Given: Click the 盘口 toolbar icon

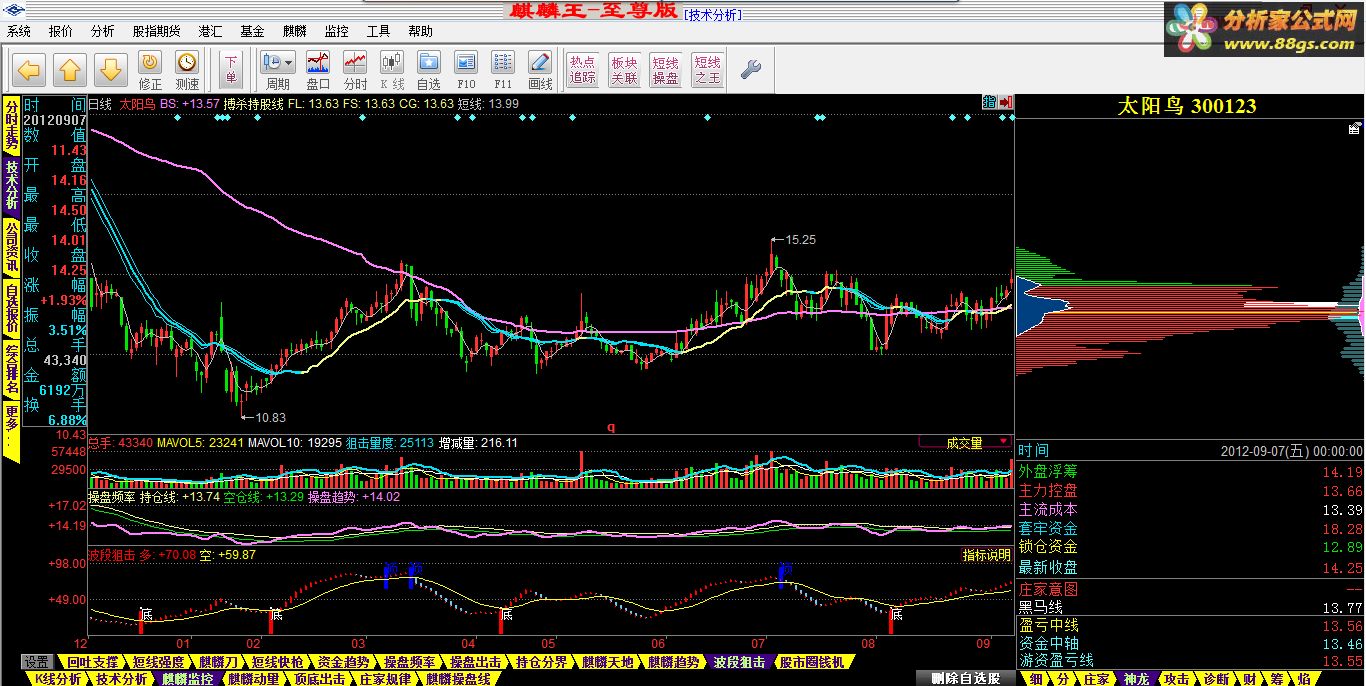Looking at the screenshot, I should pyautogui.click(x=318, y=70).
